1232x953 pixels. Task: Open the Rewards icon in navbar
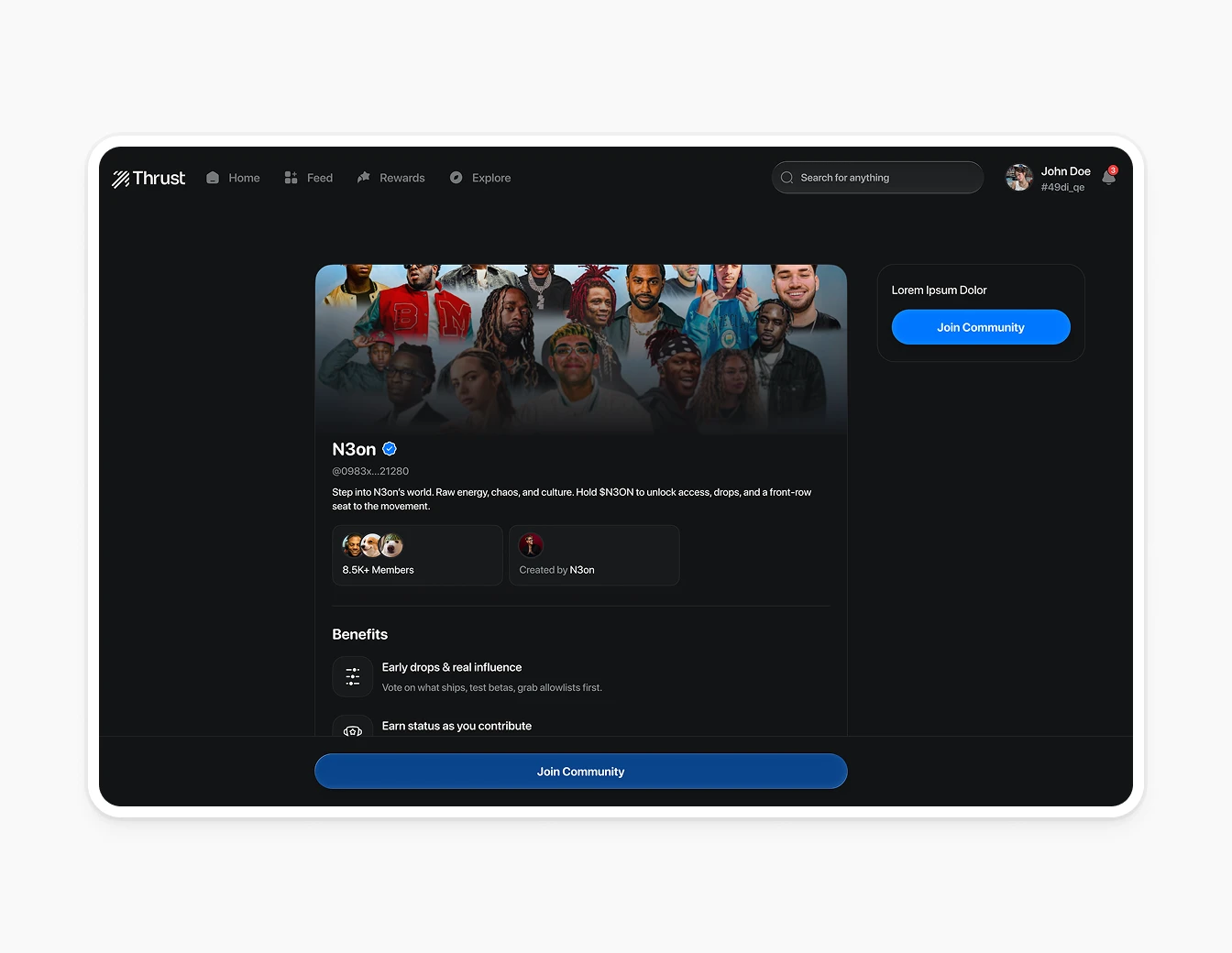364,178
